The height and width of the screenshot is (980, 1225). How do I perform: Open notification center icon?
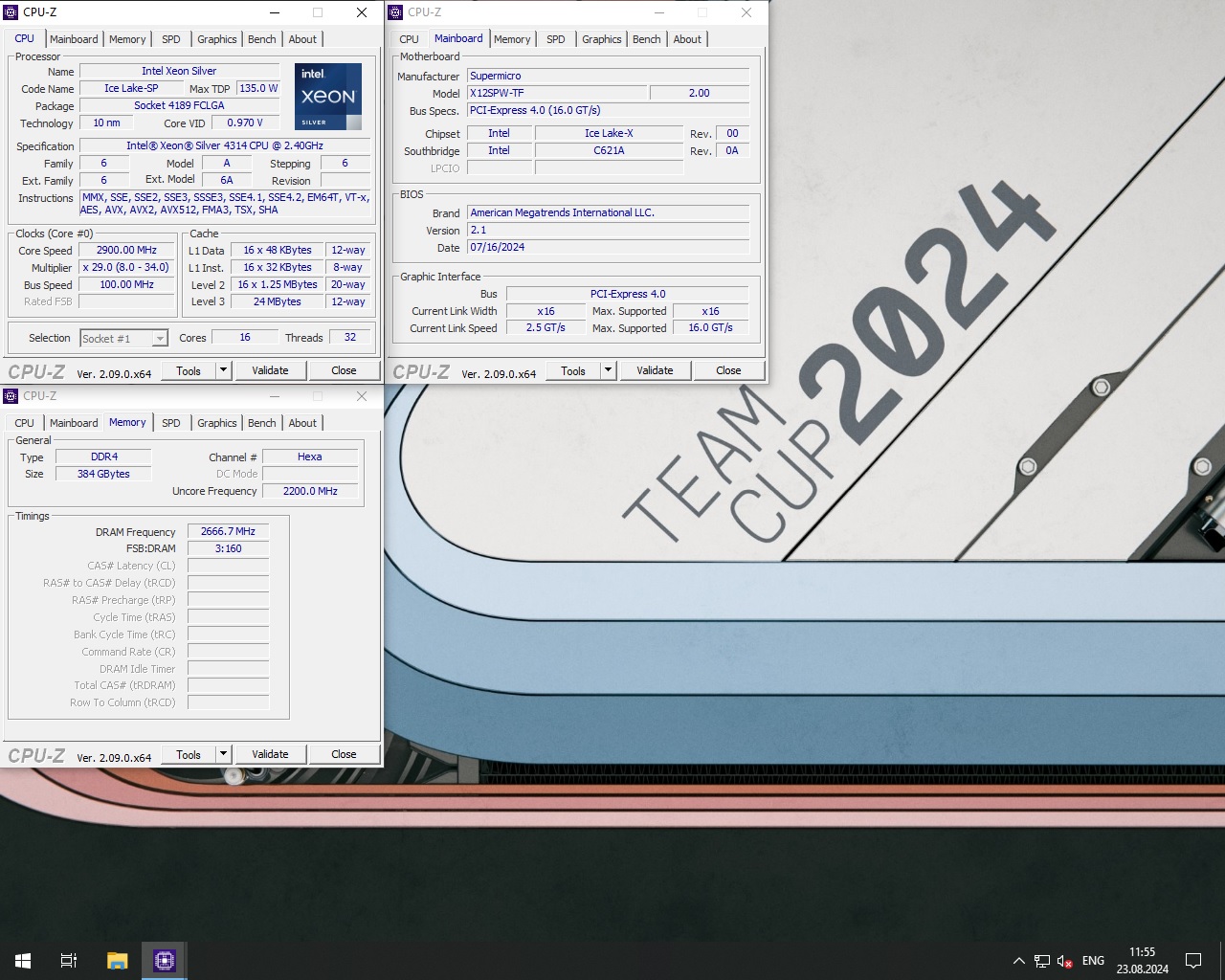1193,961
